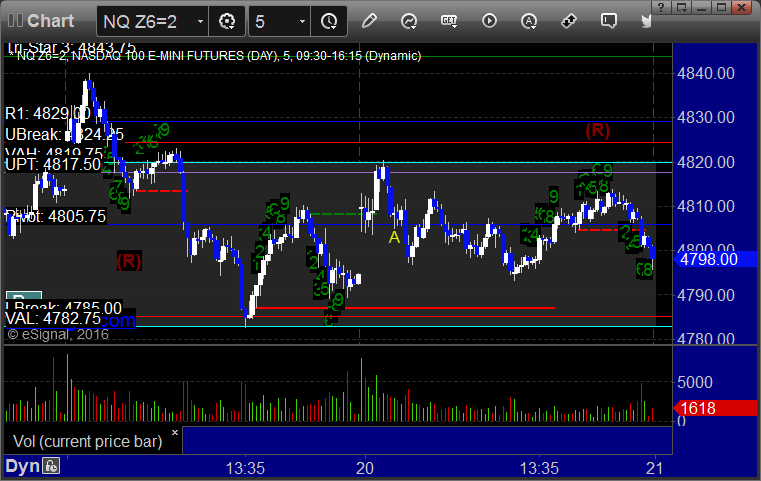This screenshot has width=761, height=481.
Task: Select the pencil drawing tools icon
Action: point(369,21)
